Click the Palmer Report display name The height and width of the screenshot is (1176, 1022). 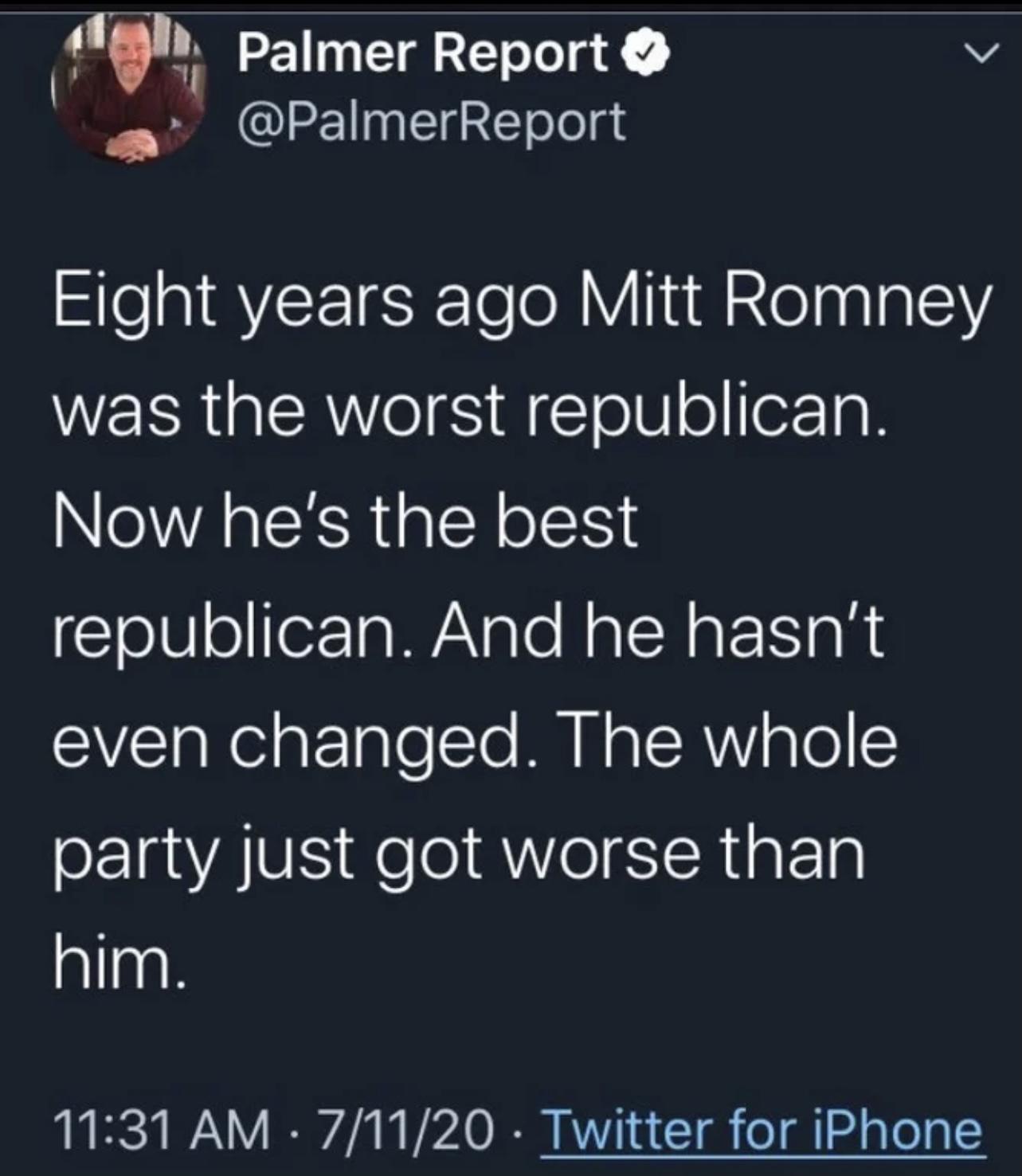tap(422, 54)
